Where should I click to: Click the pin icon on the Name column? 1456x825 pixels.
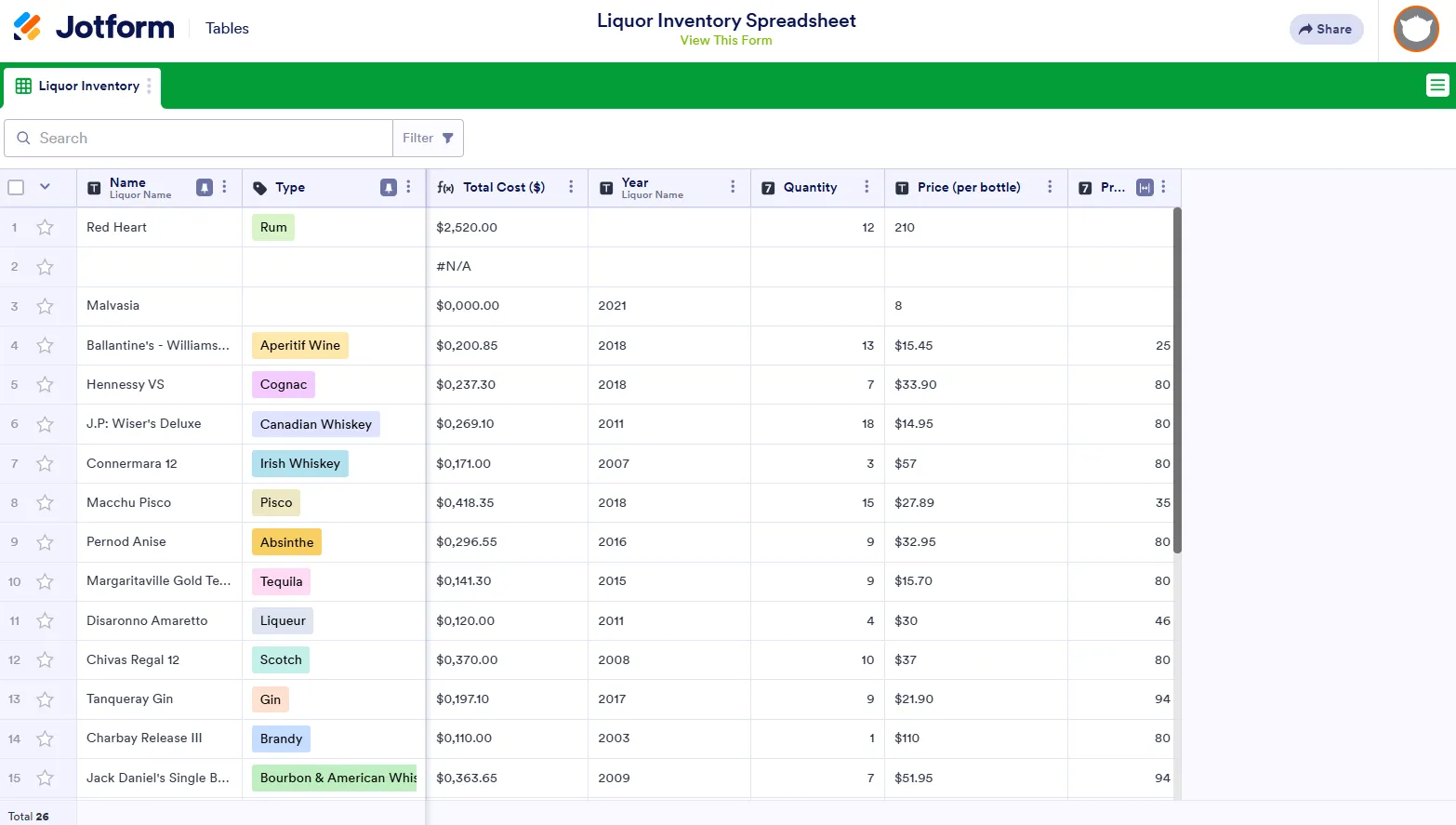click(x=205, y=187)
